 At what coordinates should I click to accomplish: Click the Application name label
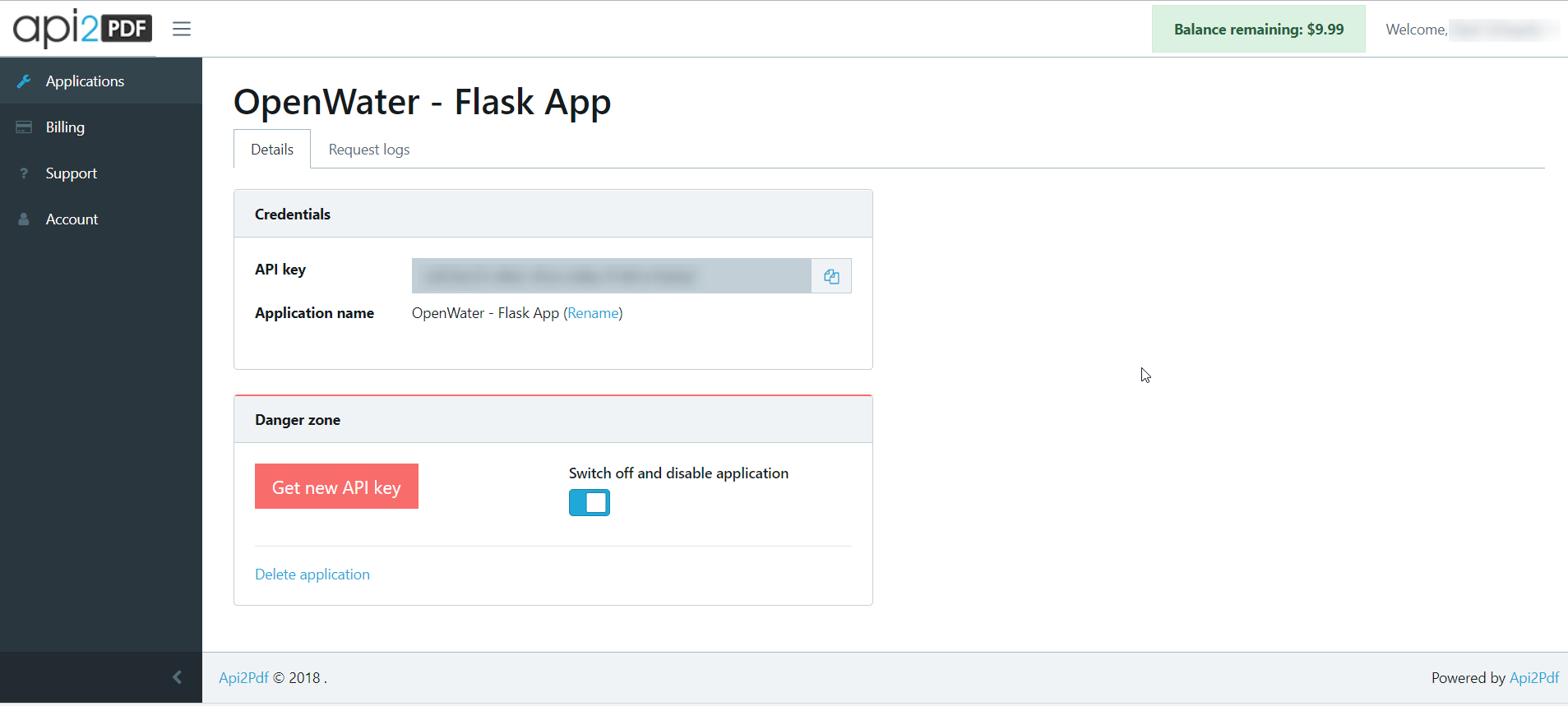coord(314,313)
